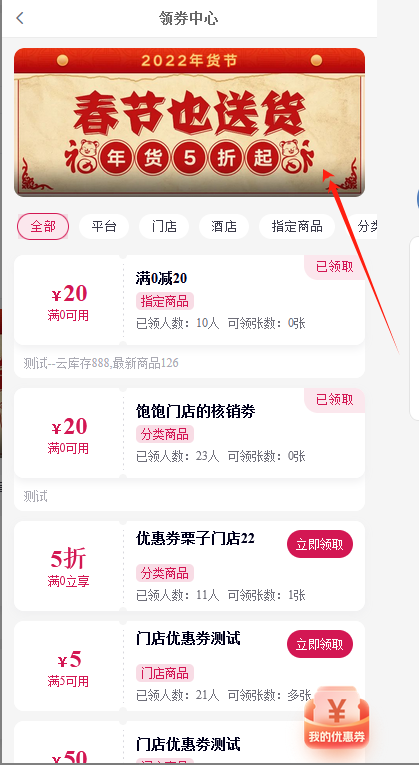Open the 我的优惠券 floating coupon icon
The width and height of the screenshot is (419, 765).
pos(337,717)
